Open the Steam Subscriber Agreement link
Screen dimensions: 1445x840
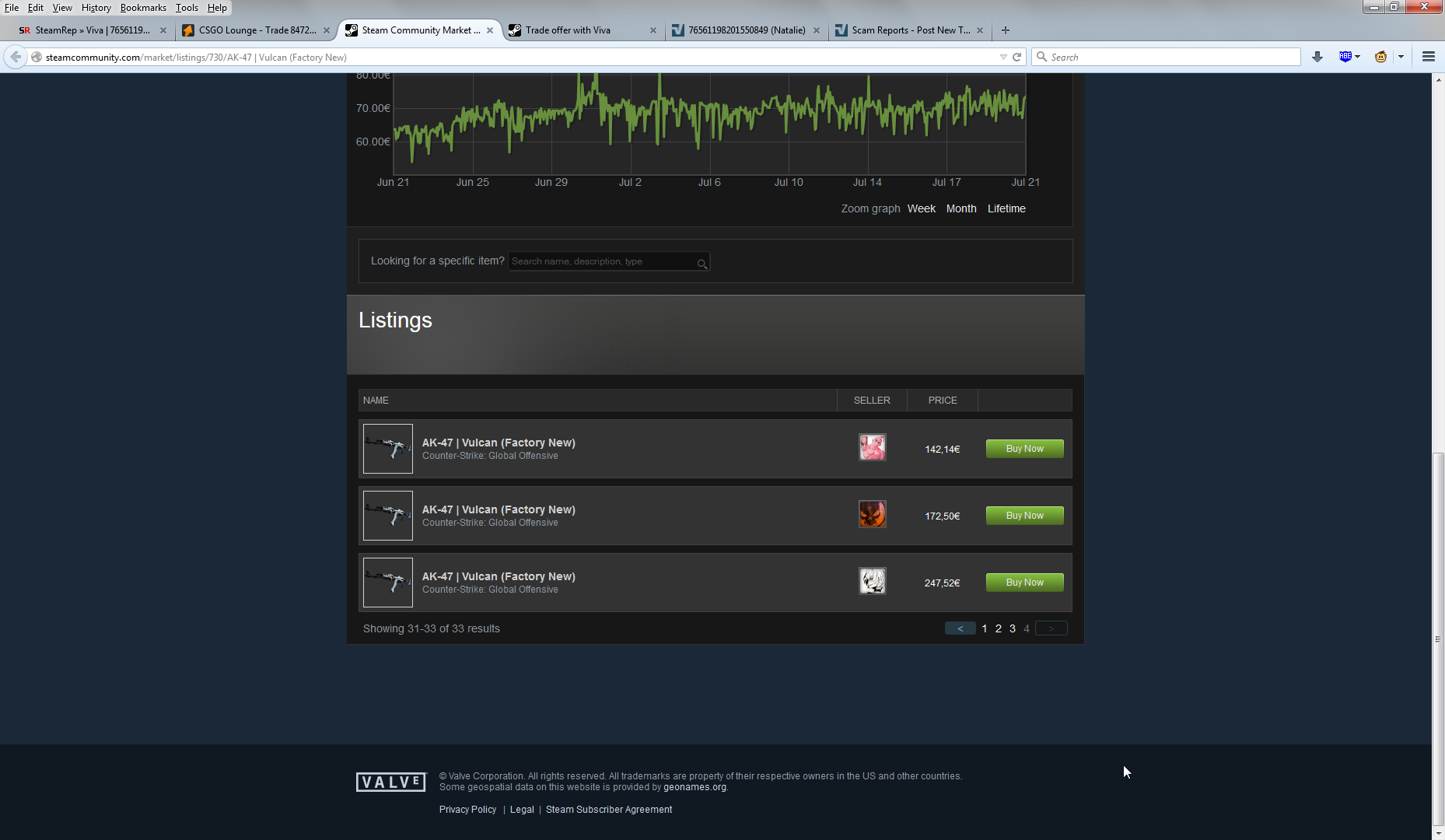608,810
